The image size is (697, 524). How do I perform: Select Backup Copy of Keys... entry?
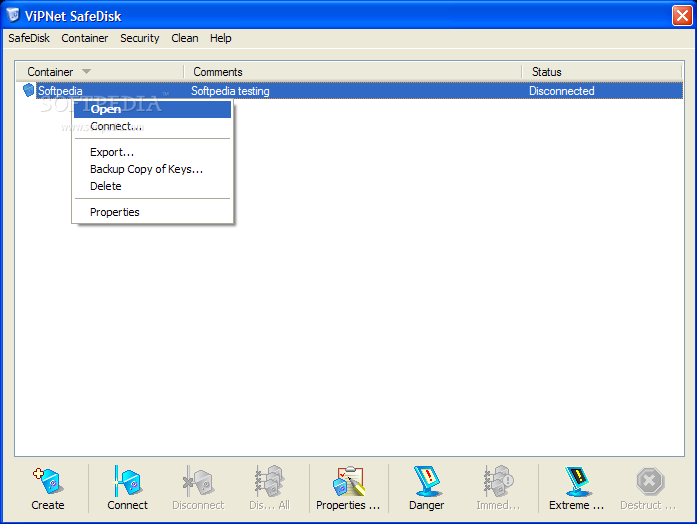(x=152, y=169)
